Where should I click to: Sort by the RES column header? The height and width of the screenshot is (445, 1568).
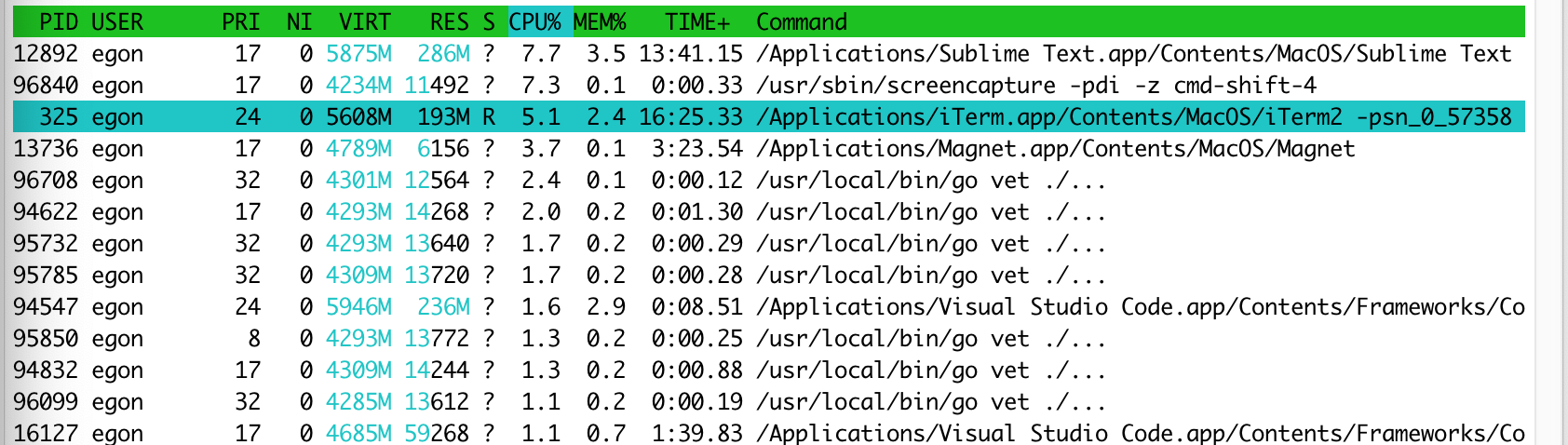click(450, 21)
